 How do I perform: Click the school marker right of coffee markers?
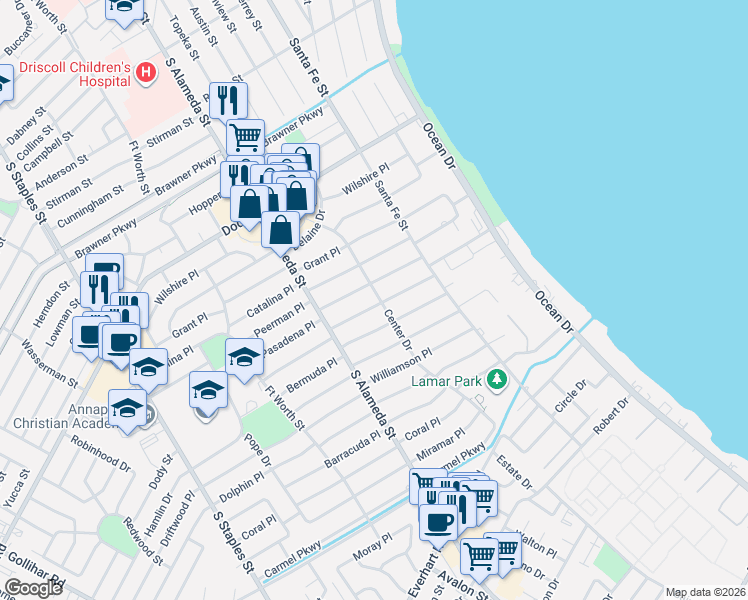coord(148,366)
